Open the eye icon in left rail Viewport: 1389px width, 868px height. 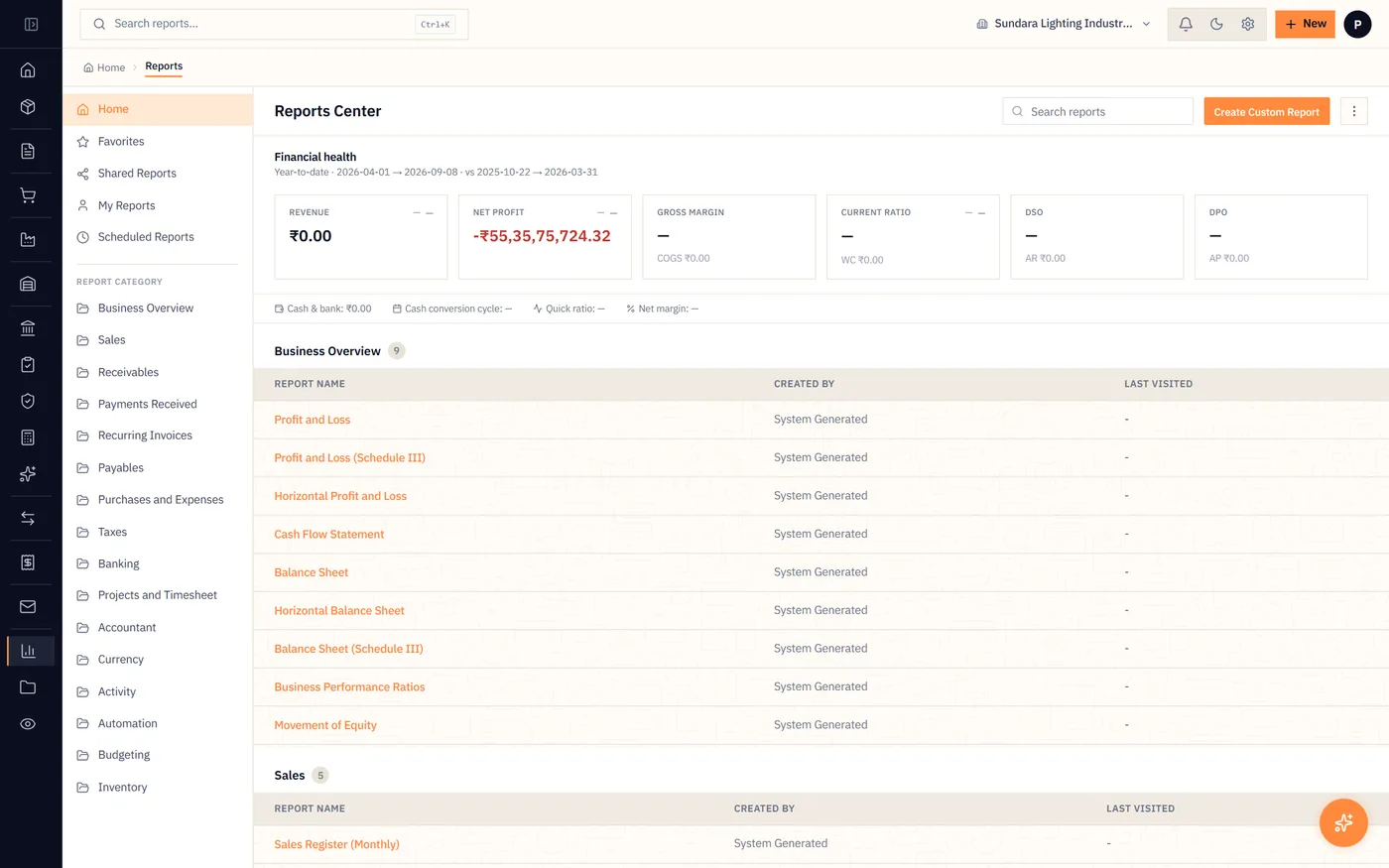click(28, 724)
